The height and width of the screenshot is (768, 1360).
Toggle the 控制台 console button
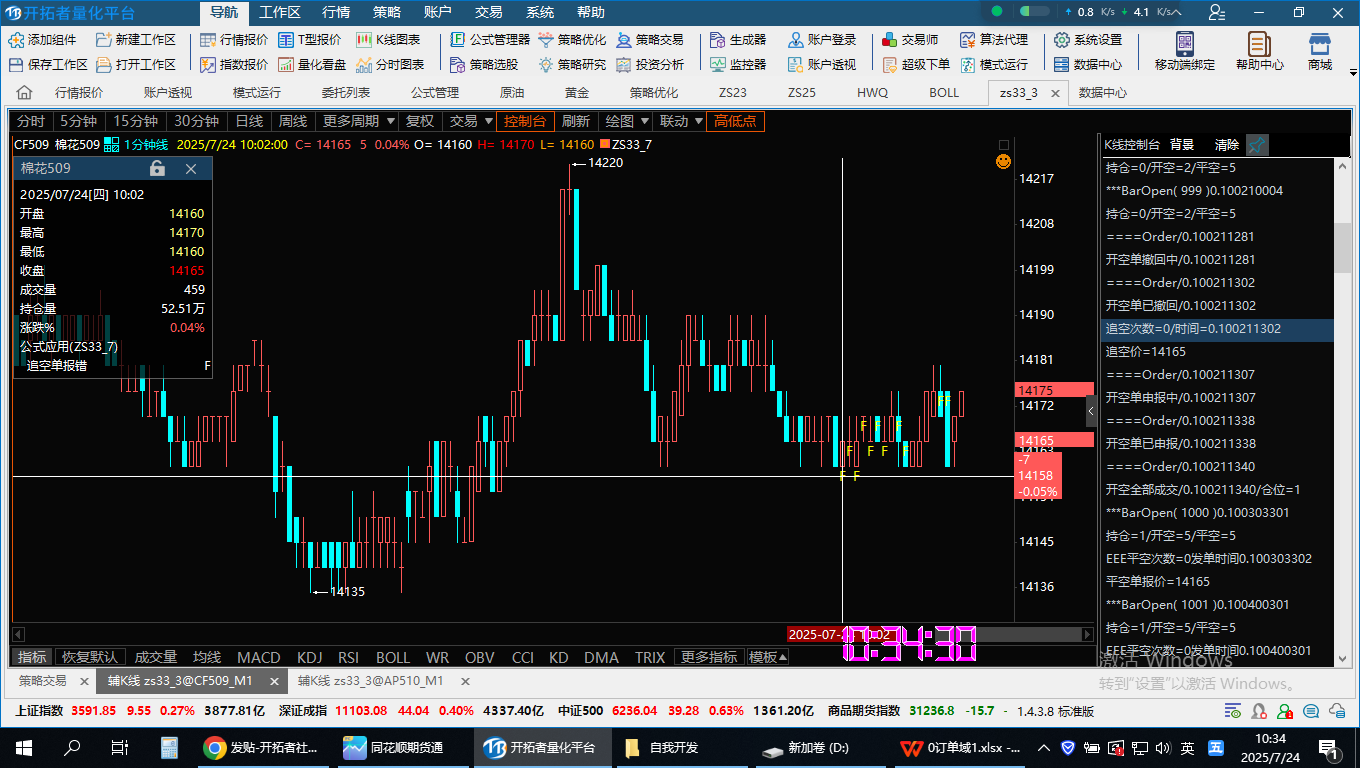[525, 121]
